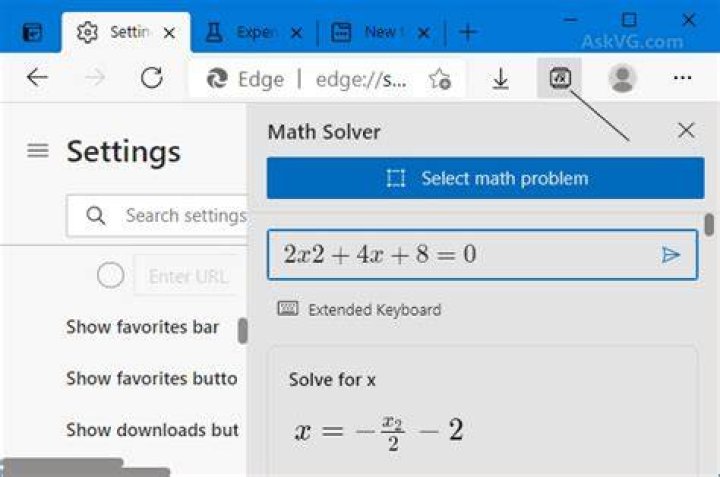Click the Math Solver panel scrollbar thumb
The height and width of the screenshot is (477, 720).
[x=709, y=224]
